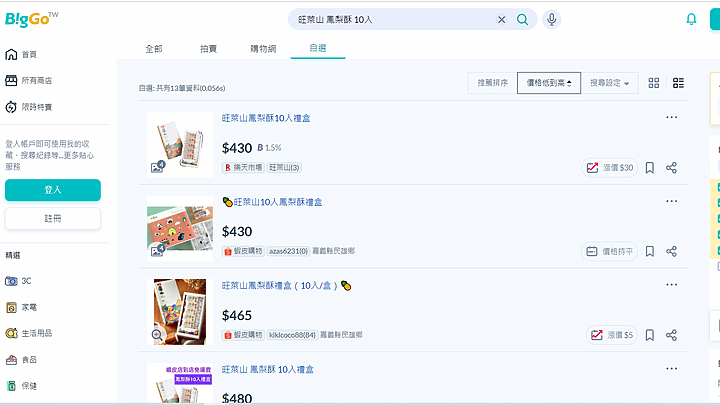Screen dimensions: 720x405
Task: Share the 樂天市場 $430 item
Action: coord(671,168)
